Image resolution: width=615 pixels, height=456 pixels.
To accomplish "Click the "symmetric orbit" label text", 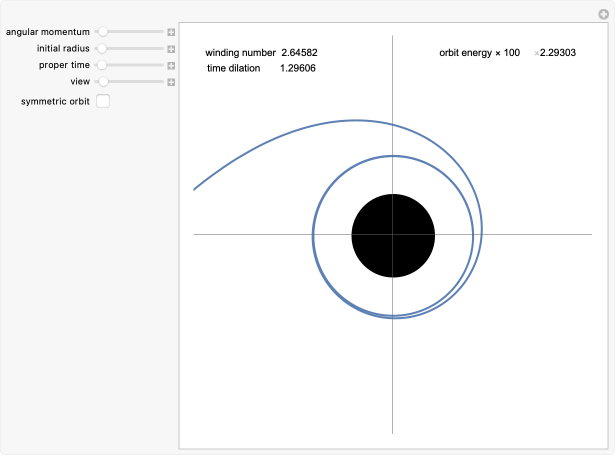I will (x=55, y=101).
